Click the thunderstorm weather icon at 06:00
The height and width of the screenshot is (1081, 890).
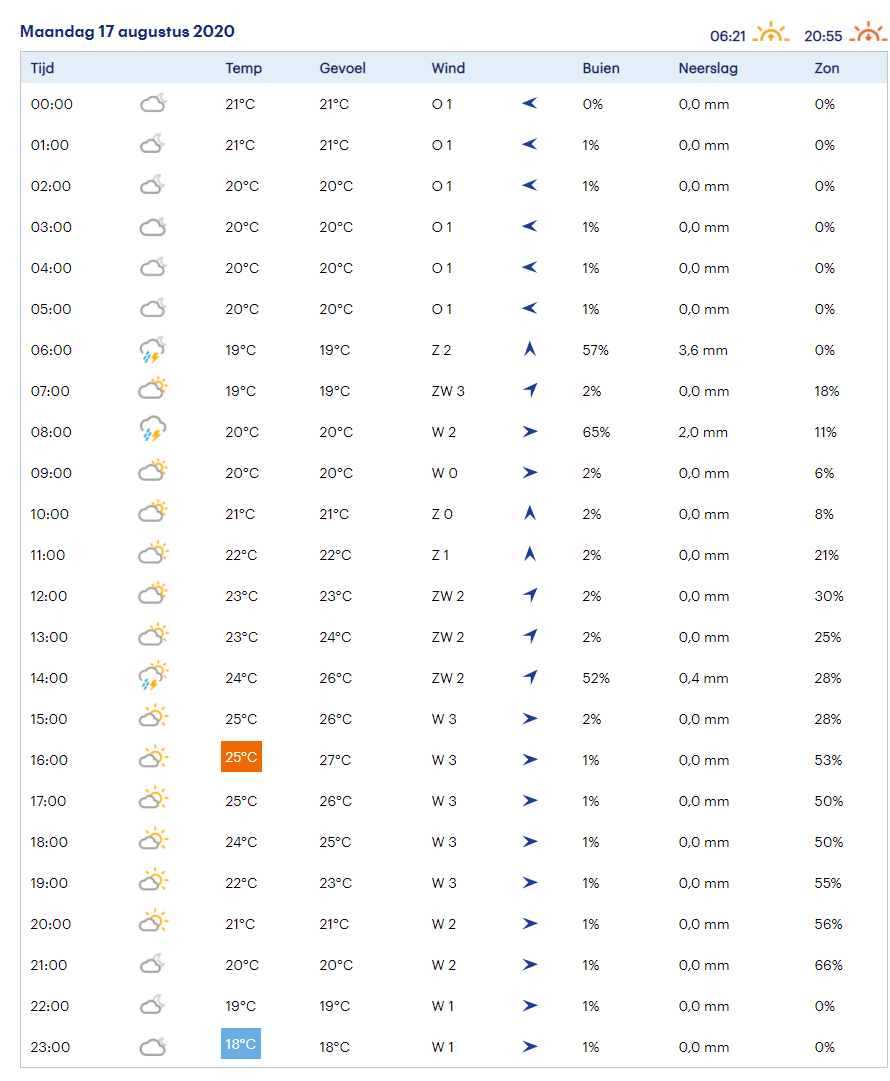tap(152, 350)
